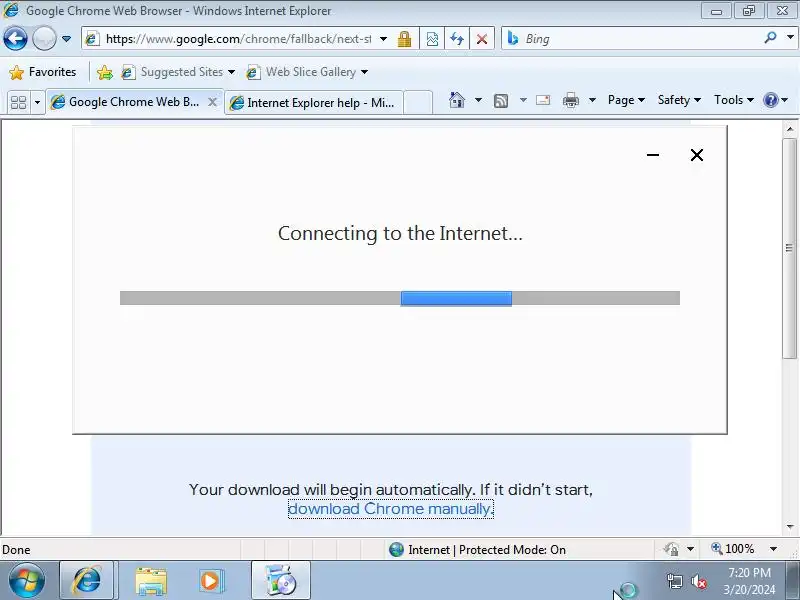Image resolution: width=800 pixels, height=600 pixels.
Task: Open the Web Slice Gallery link
Action: point(307,72)
